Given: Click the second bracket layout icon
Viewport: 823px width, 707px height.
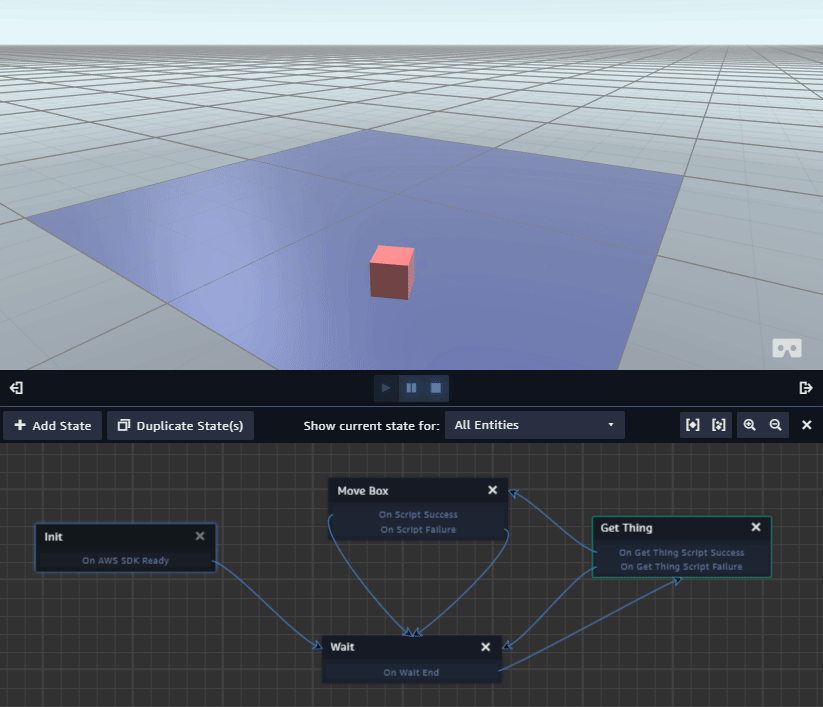Looking at the screenshot, I should [x=719, y=425].
